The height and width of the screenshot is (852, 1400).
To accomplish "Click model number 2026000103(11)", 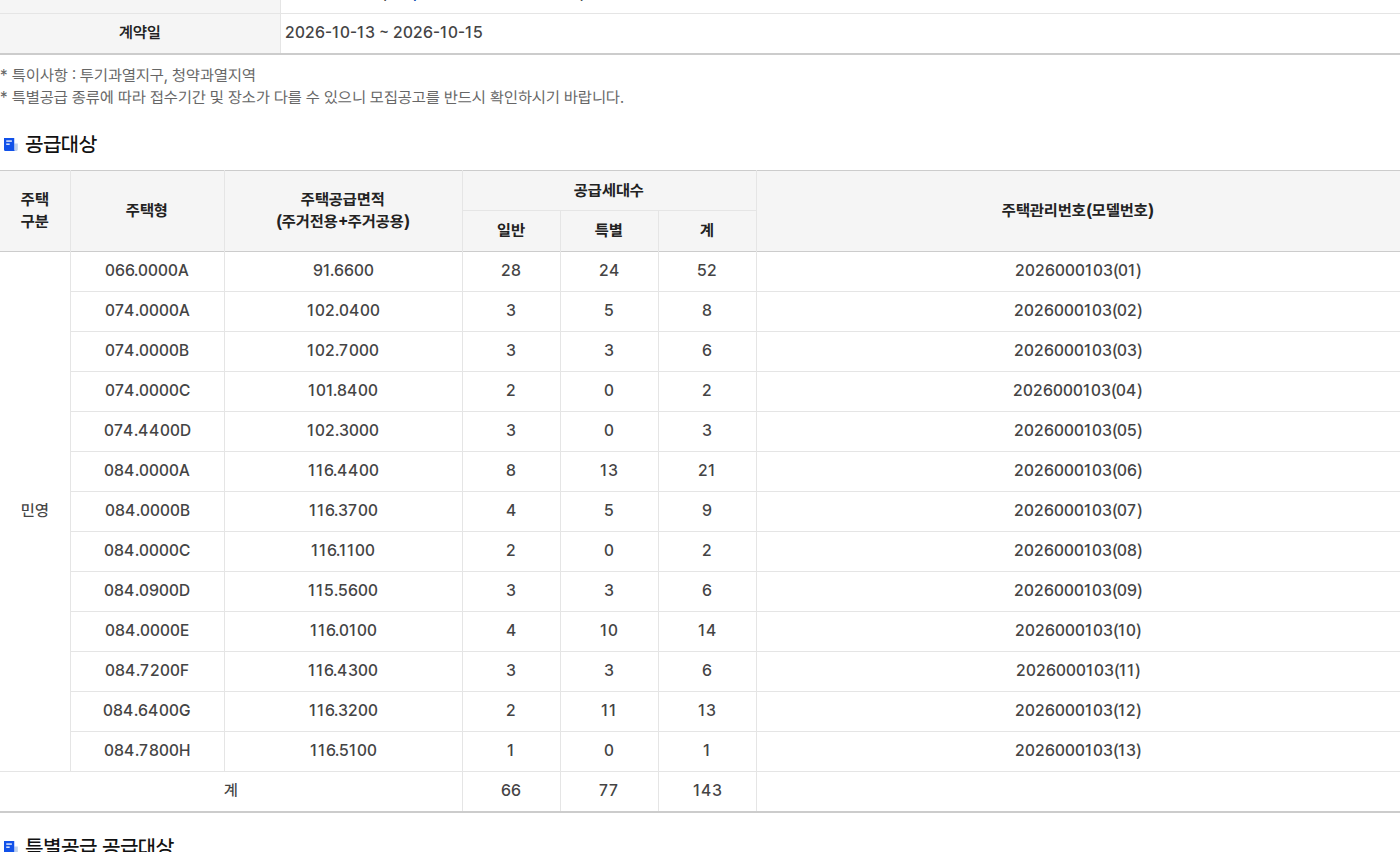I will [1078, 671].
